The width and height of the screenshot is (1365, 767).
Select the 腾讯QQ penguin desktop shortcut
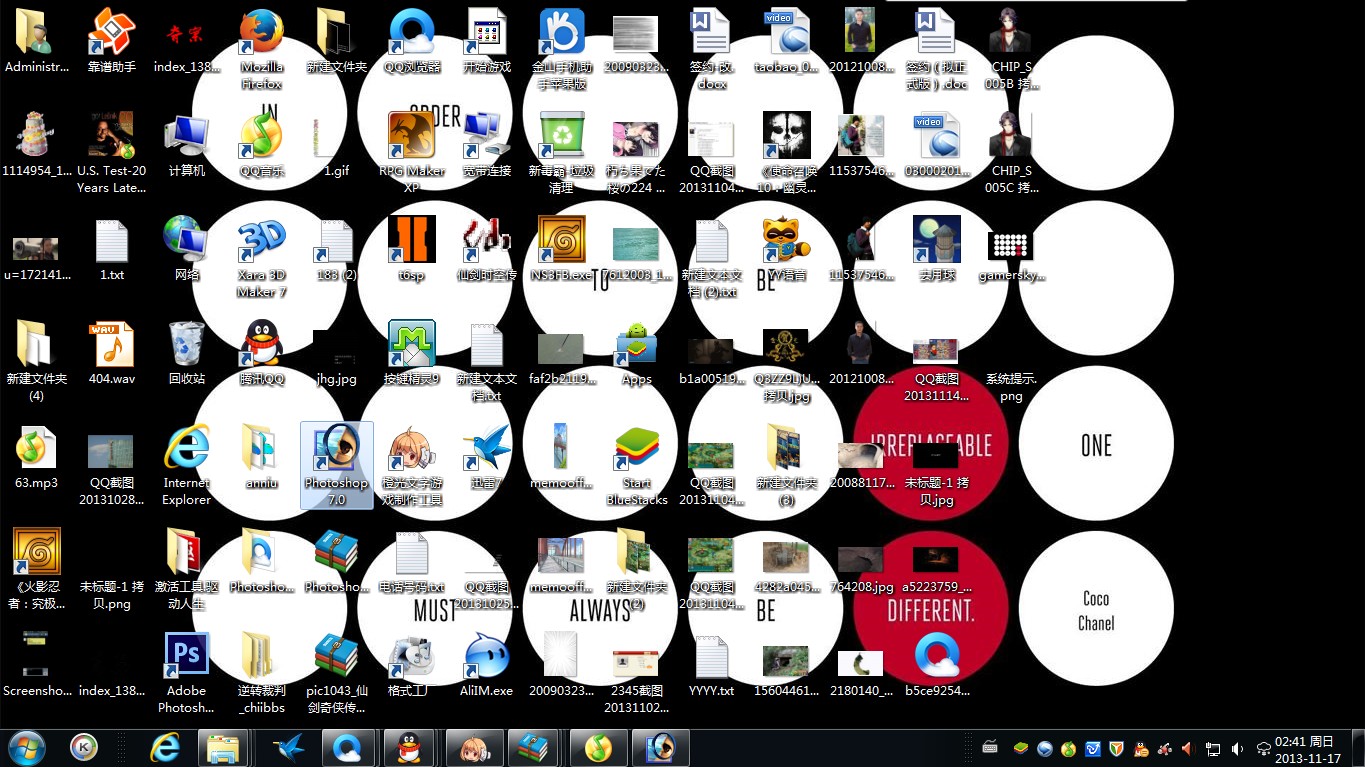[261, 353]
